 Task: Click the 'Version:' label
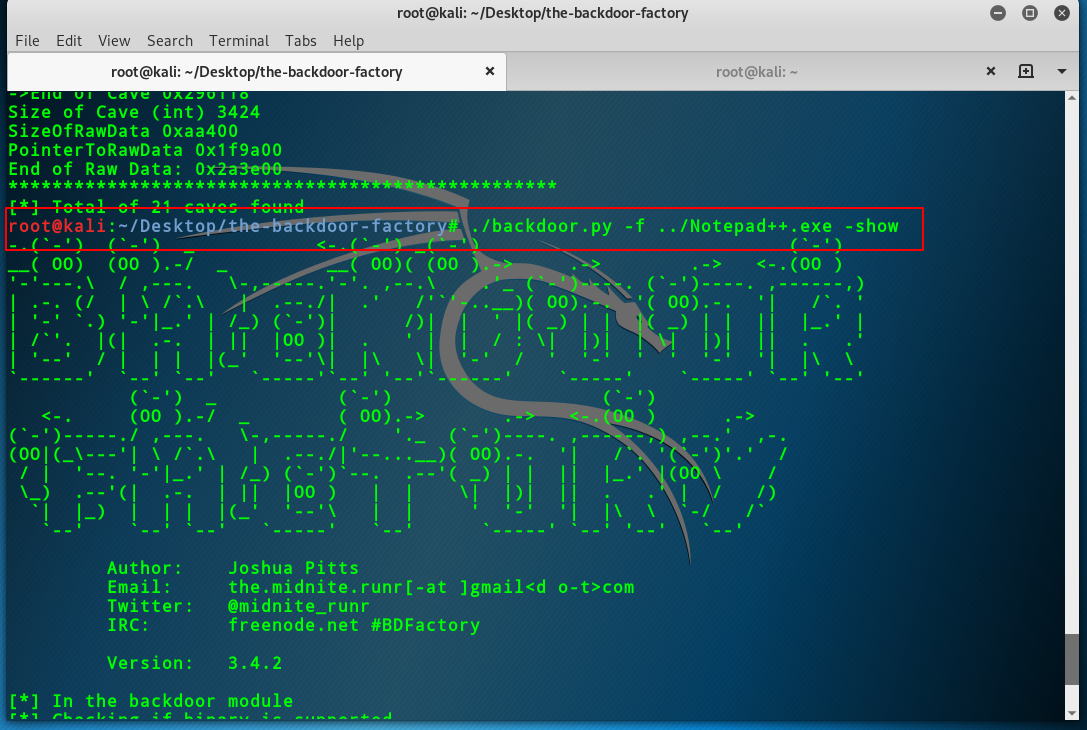coord(150,663)
